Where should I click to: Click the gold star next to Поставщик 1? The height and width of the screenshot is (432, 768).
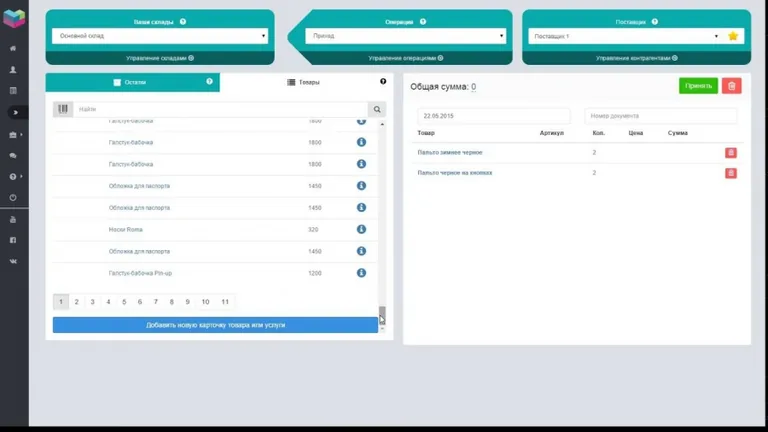coord(733,36)
